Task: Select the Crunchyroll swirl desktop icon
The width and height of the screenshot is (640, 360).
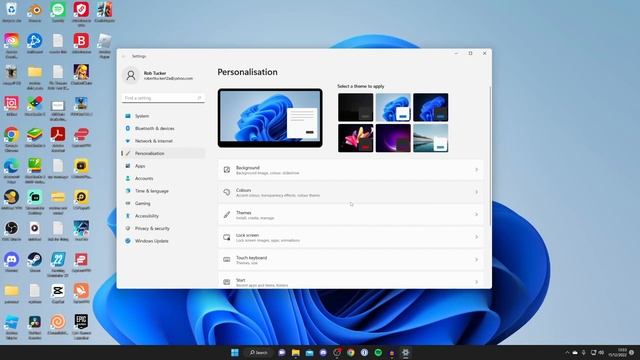Action: (58, 325)
